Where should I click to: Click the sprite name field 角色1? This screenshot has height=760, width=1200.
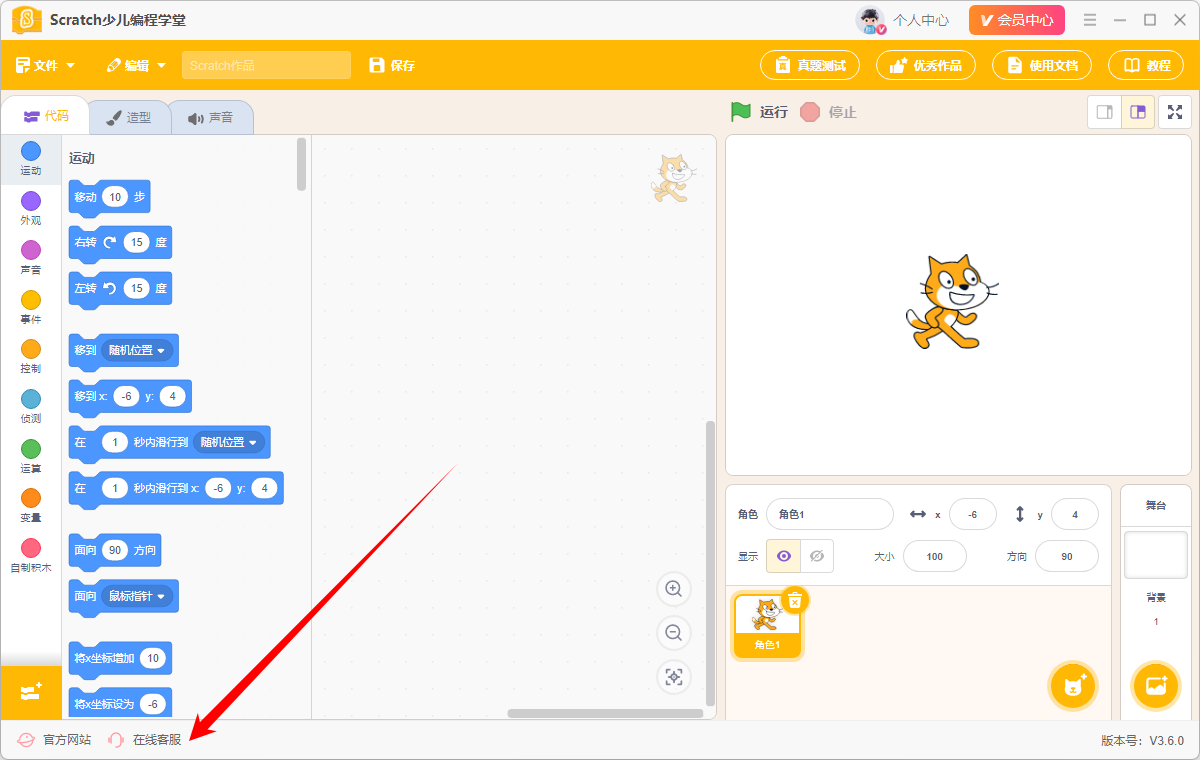830,514
